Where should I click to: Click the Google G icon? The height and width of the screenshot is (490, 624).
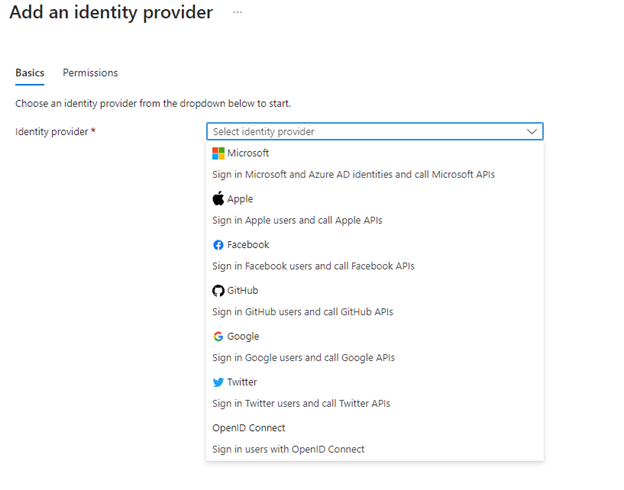coord(219,337)
